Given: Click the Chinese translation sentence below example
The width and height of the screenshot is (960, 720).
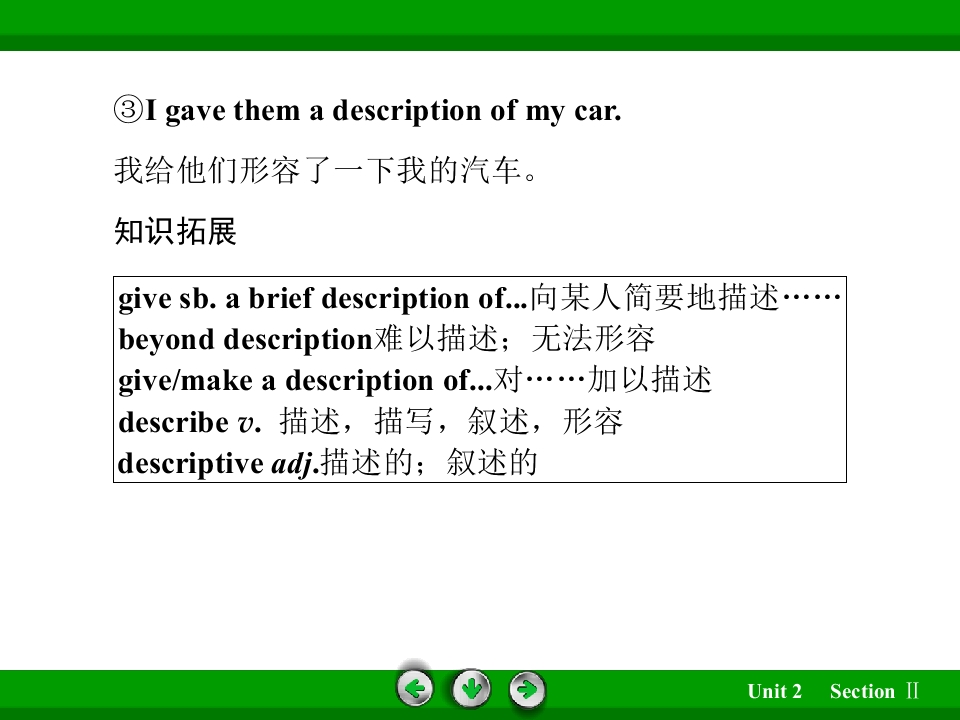Looking at the screenshot, I should [x=326, y=170].
